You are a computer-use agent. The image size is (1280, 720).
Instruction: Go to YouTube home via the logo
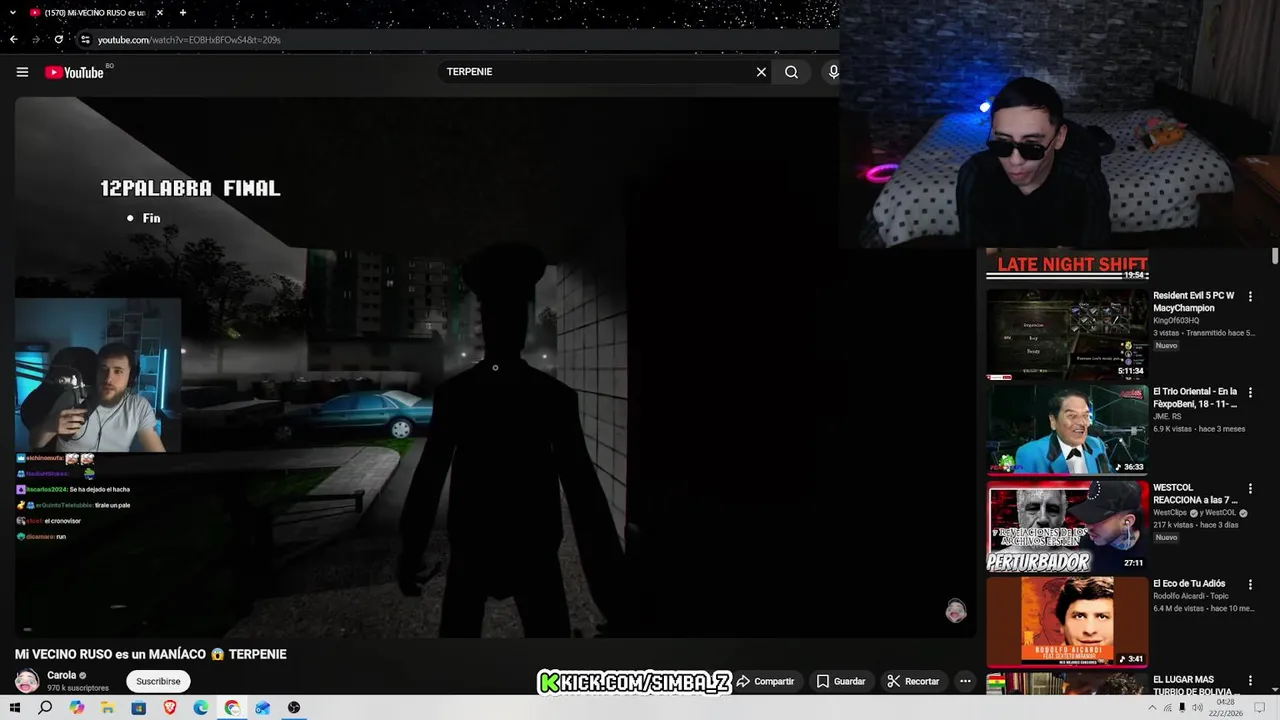[75, 72]
